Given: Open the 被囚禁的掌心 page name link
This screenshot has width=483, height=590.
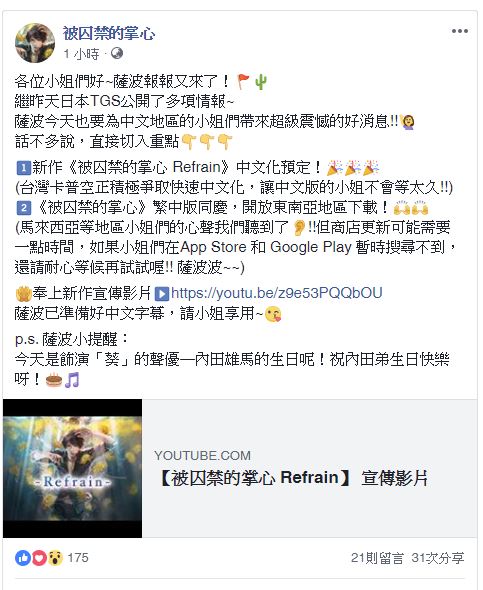Looking at the screenshot, I should 109,34.
